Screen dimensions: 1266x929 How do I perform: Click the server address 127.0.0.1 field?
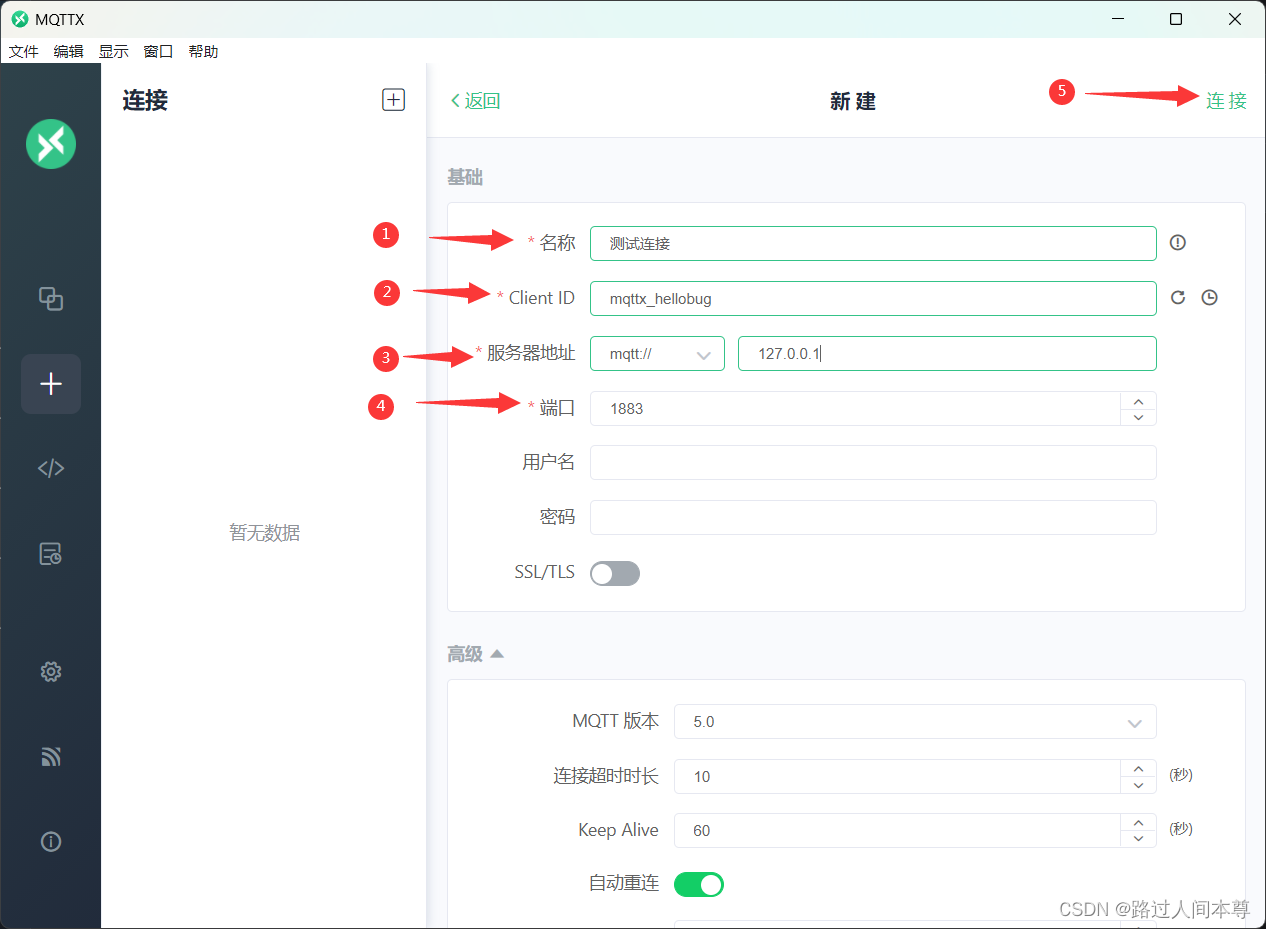point(947,354)
